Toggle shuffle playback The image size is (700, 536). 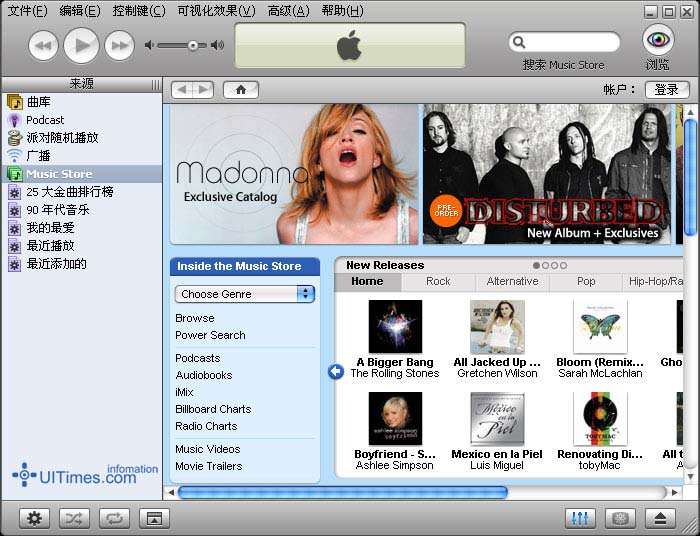pyautogui.click(x=74, y=518)
